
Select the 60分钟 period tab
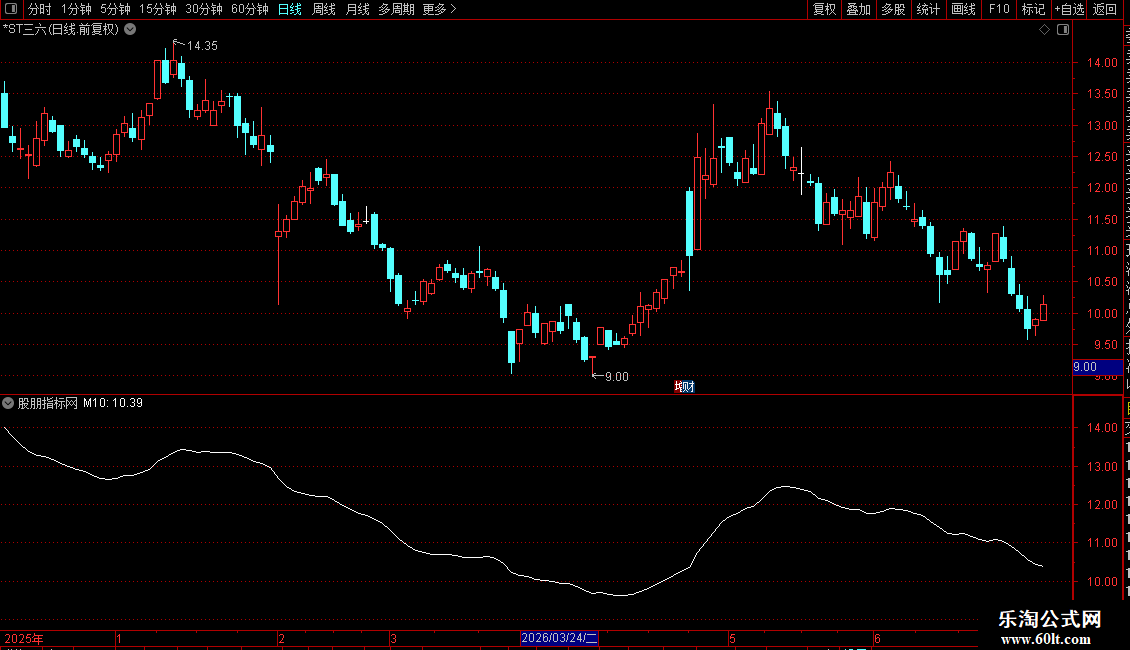click(249, 9)
